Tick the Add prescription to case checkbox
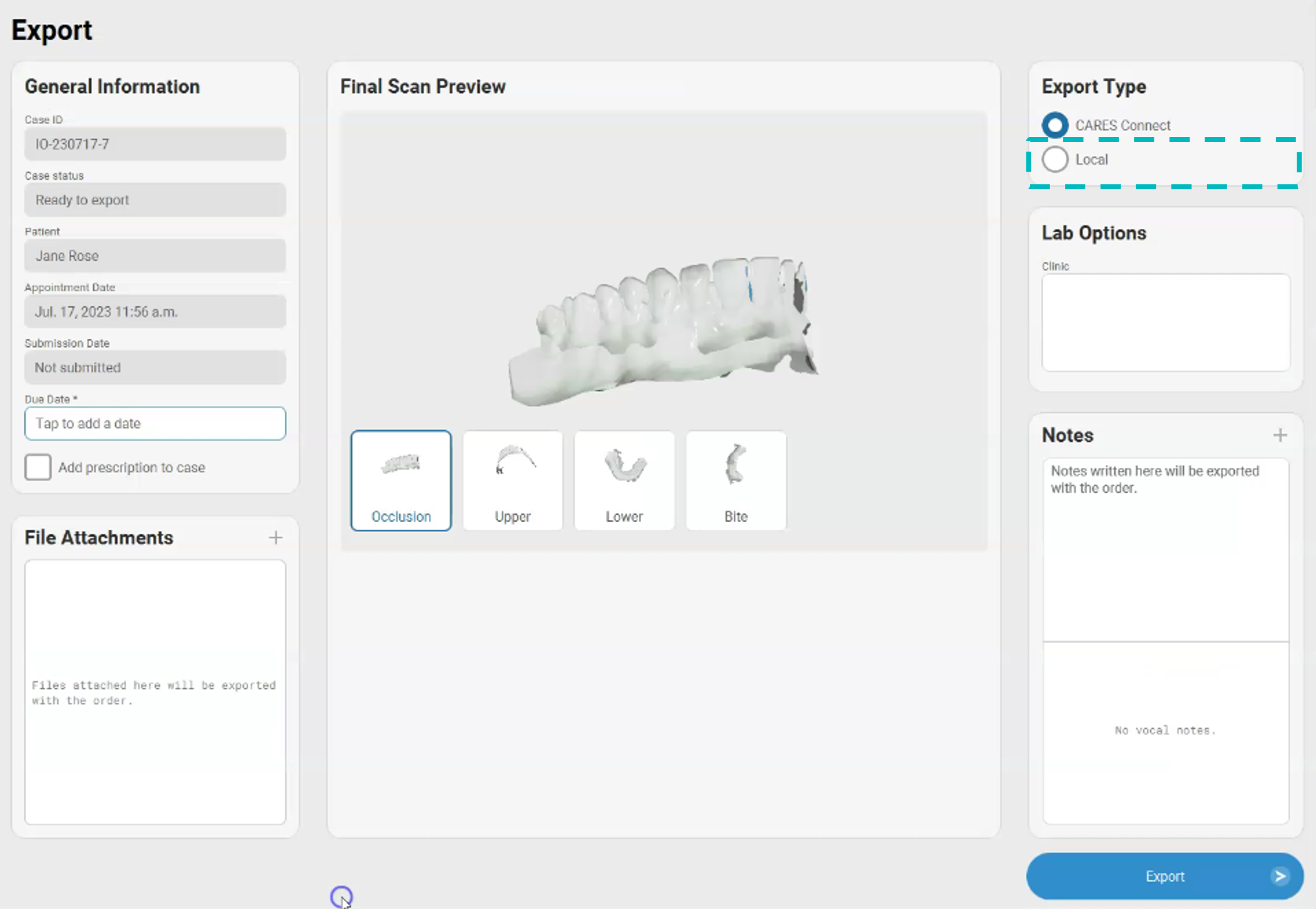The height and width of the screenshot is (909, 1316). coord(38,467)
